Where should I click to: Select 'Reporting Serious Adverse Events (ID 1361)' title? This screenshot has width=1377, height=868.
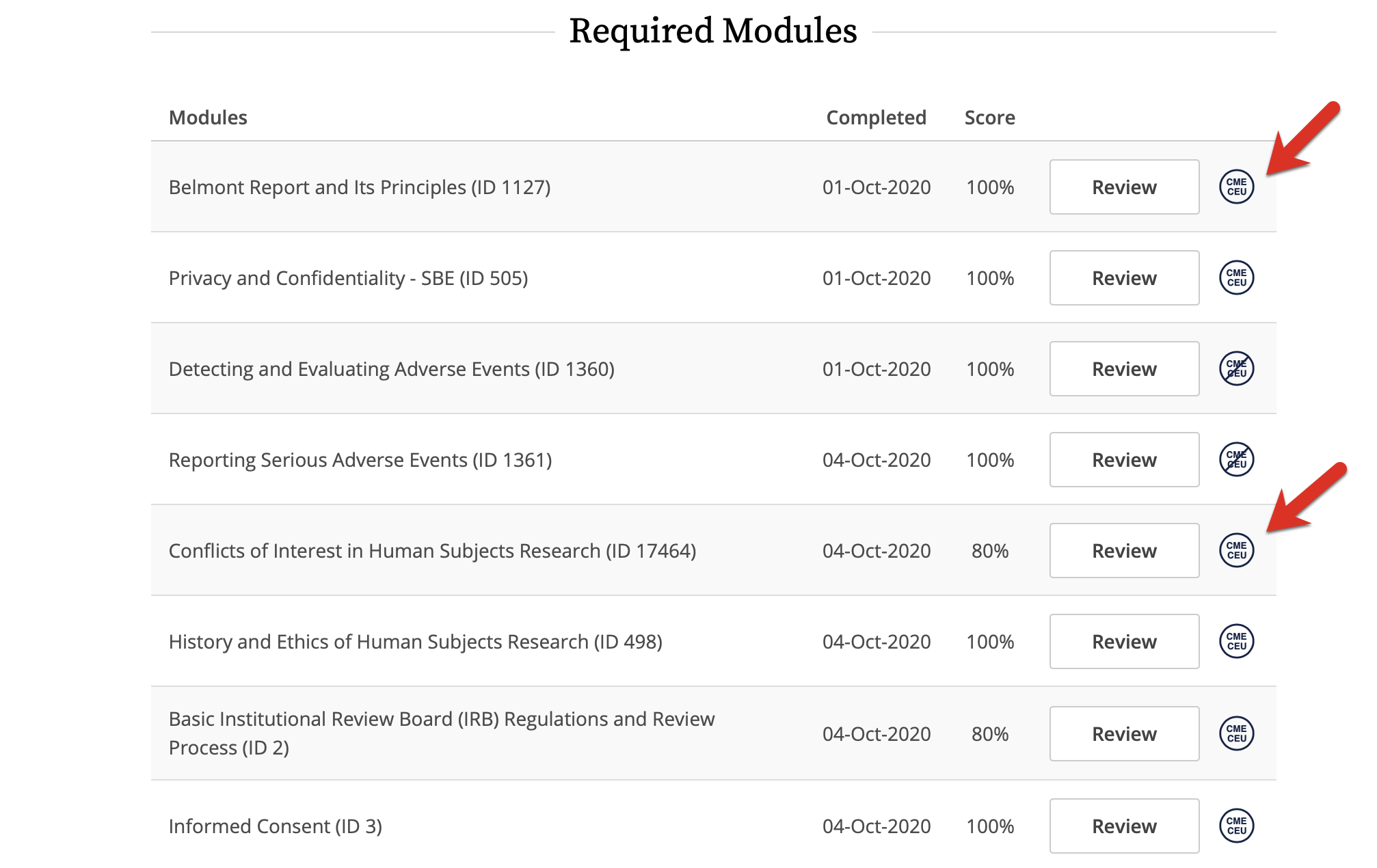pyautogui.click(x=360, y=460)
